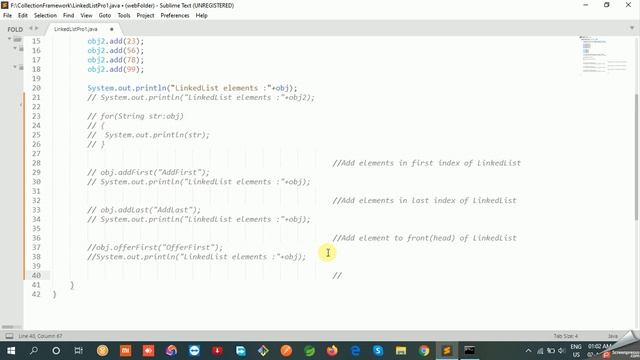Open the volume control tray icon
Image resolution: width=640 pixels, height=360 pixels.
[562, 351]
